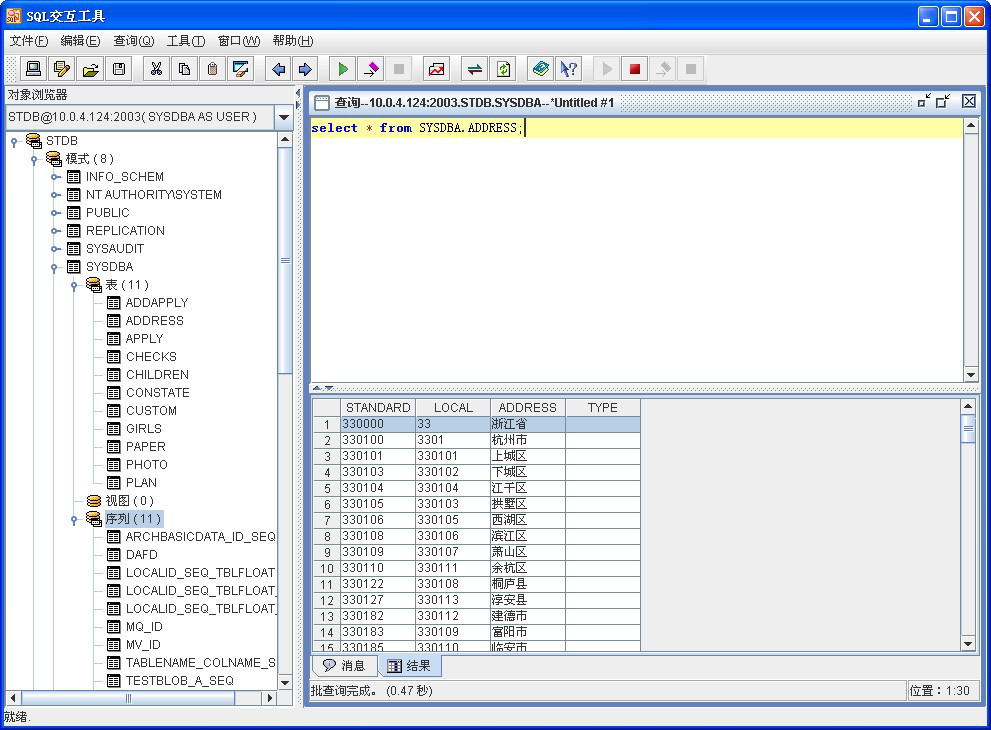Click the chart/plan toolbar icon

437,69
